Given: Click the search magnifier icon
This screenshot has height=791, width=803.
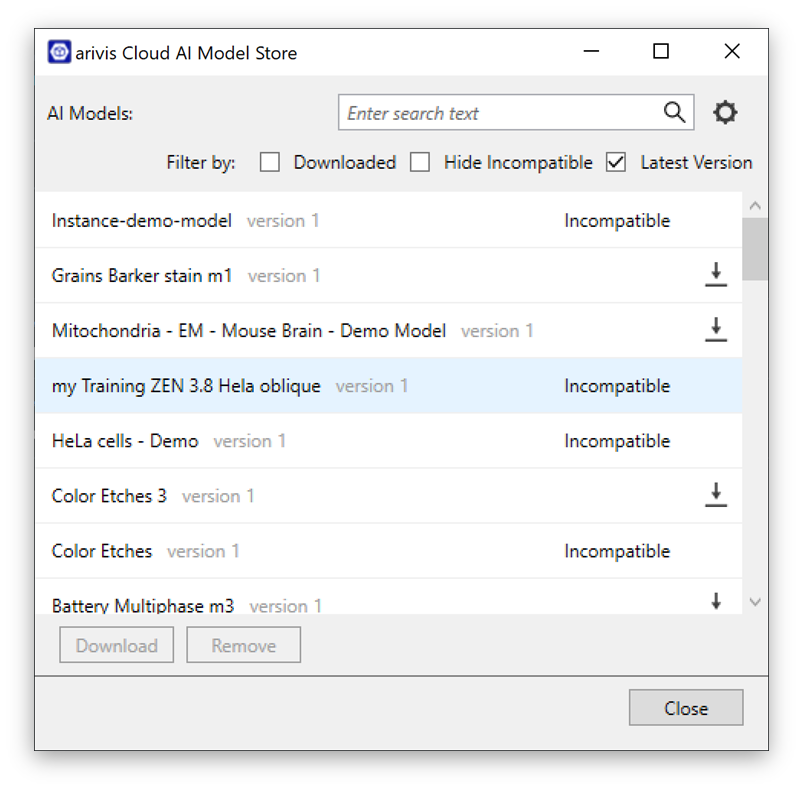Looking at the screenshot, I should point(674,112).
